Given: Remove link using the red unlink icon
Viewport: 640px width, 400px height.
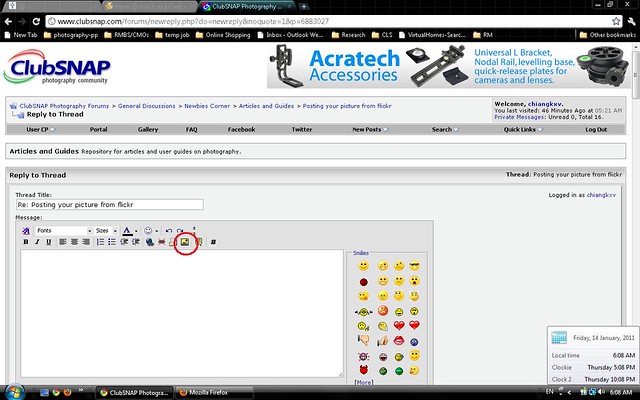Looking at the screenshot, I should [x=162, y=242].
